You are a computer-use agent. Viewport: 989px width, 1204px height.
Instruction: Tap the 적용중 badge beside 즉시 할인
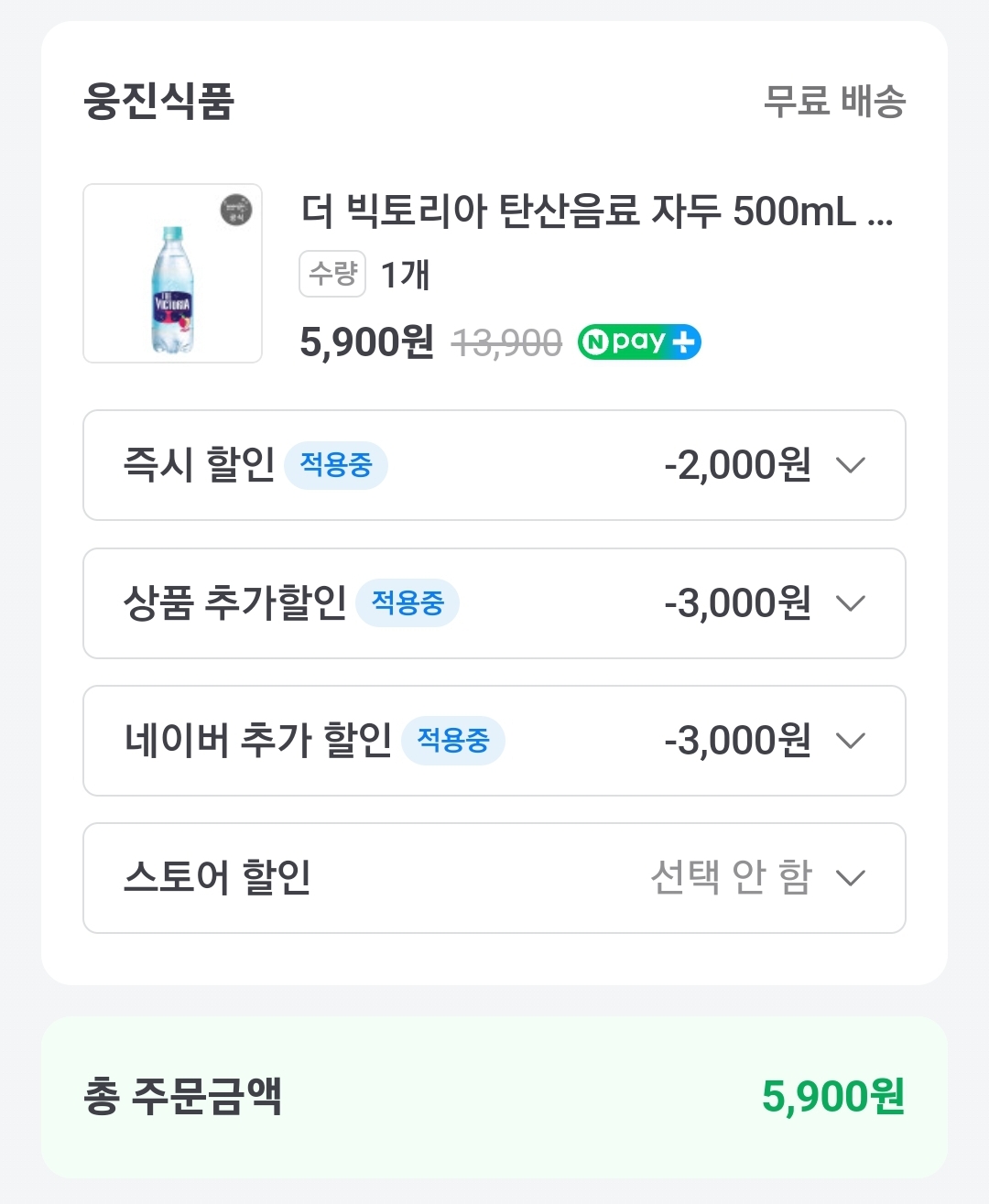(336, 465)
